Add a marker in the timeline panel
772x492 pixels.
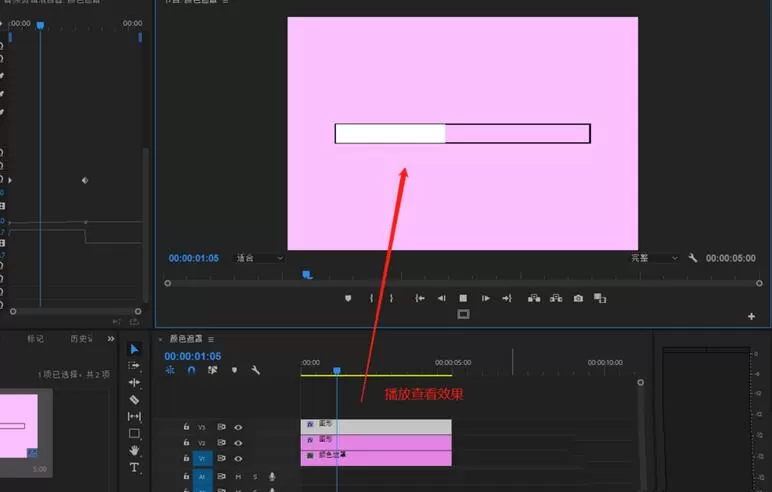pos(234,370)
